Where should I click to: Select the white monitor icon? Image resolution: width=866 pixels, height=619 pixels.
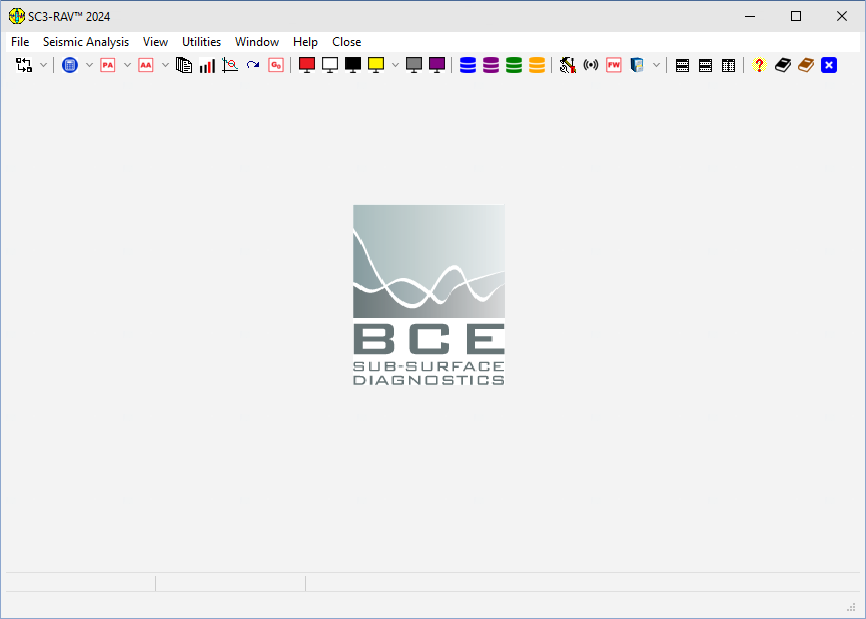coord(330,65)
